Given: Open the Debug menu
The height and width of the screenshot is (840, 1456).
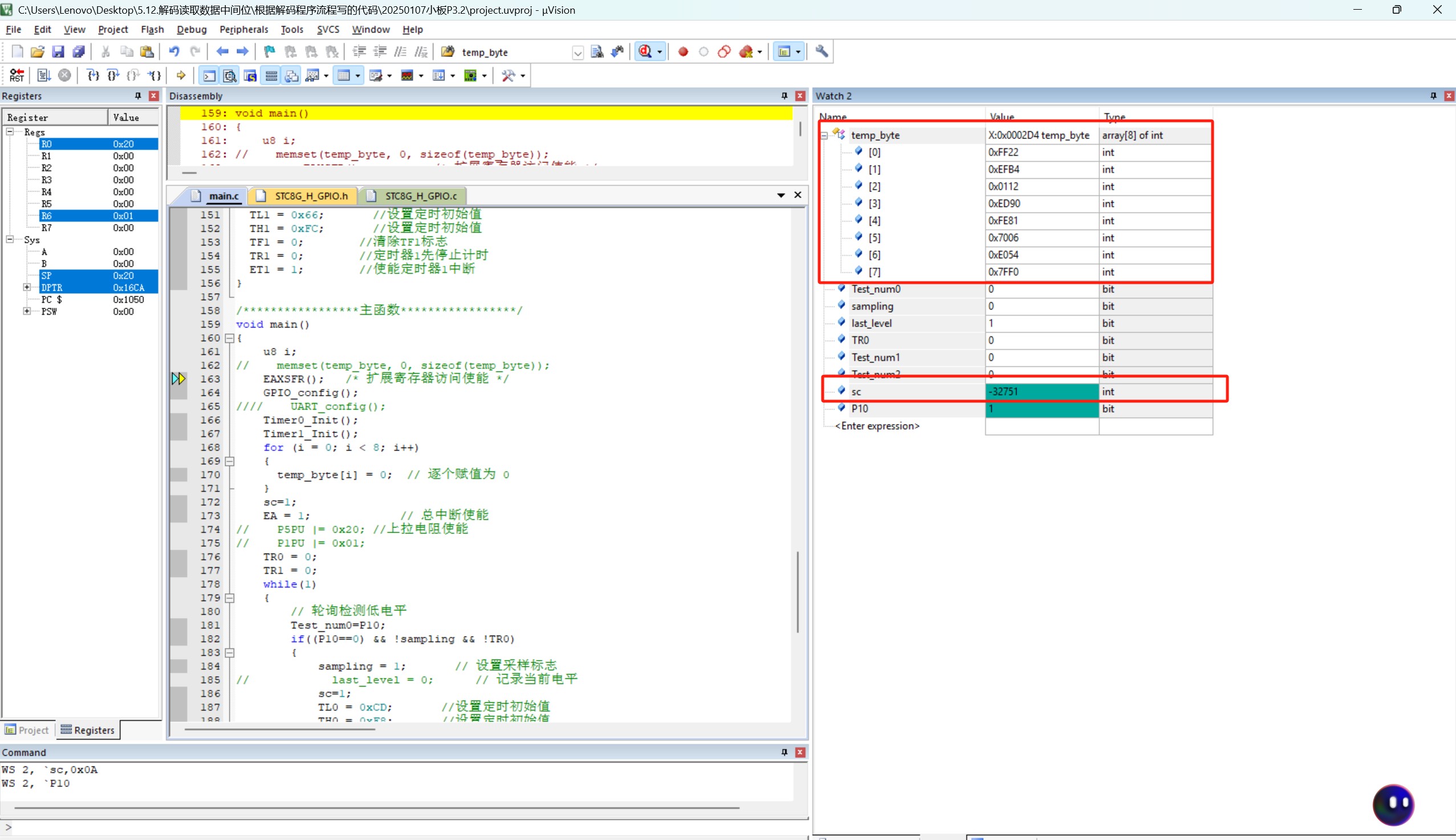Looking at the screenshot, I should click(192, 30).
